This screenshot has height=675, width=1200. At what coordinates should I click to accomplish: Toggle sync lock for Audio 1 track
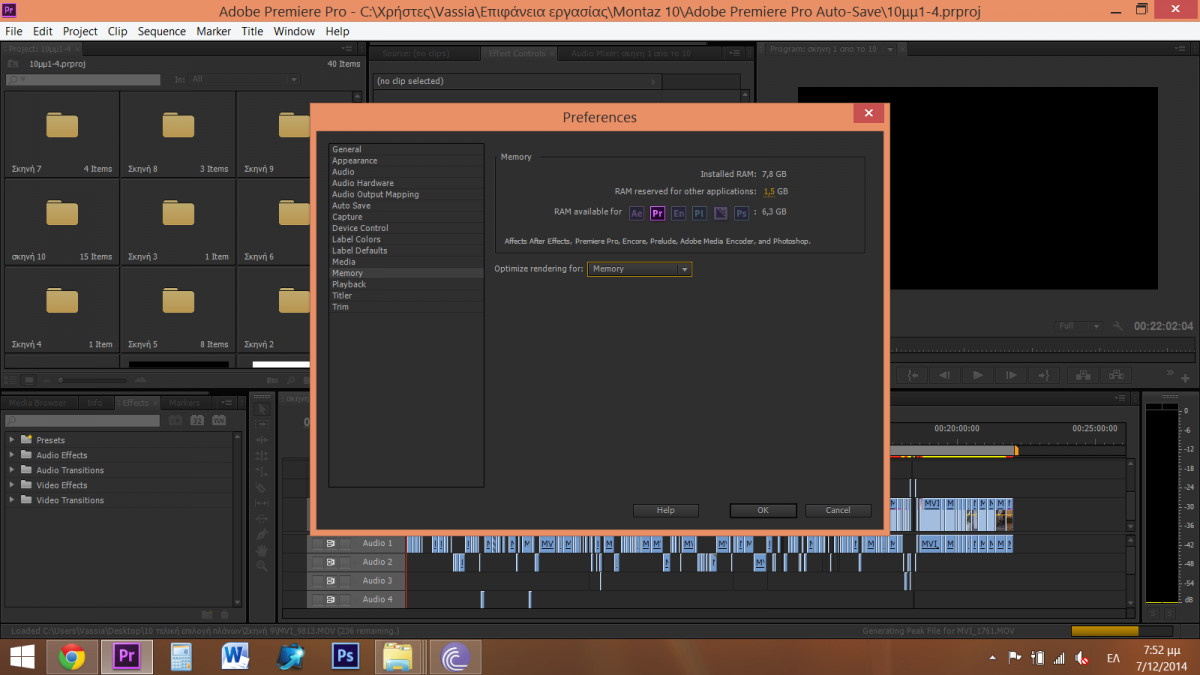(x=330, y=544)
